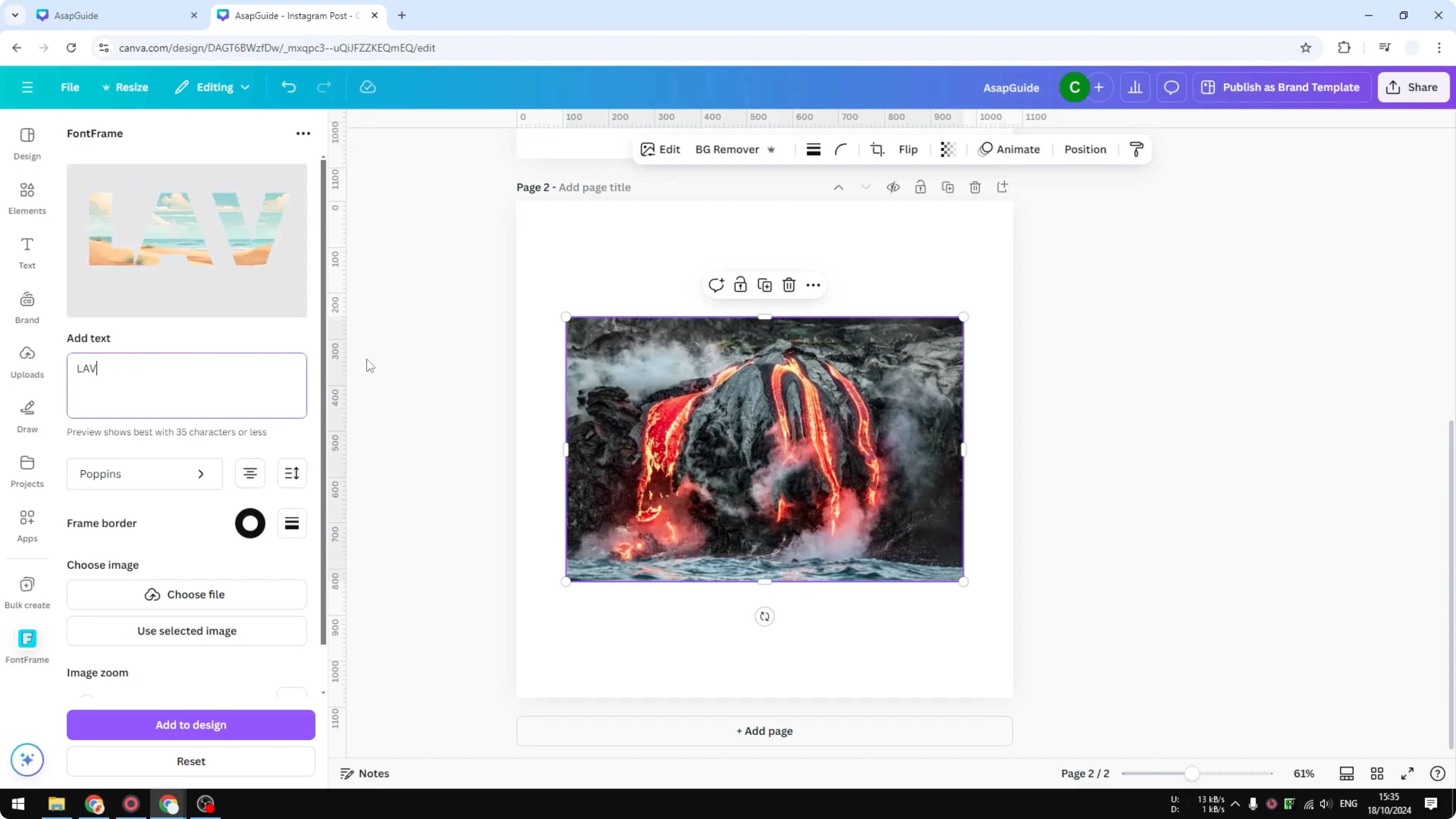Open the Uploads panel
This screenshot has width=1456, height=819.
pyautogui.click(x=27, y=362)
